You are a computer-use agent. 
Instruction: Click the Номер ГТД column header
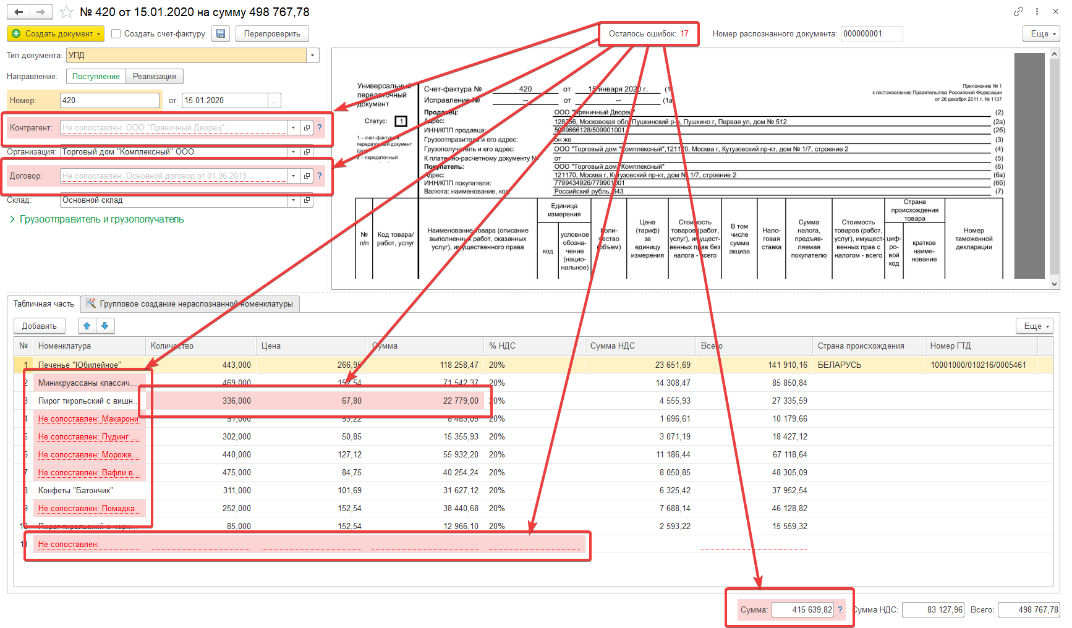[x=981, y=346]
